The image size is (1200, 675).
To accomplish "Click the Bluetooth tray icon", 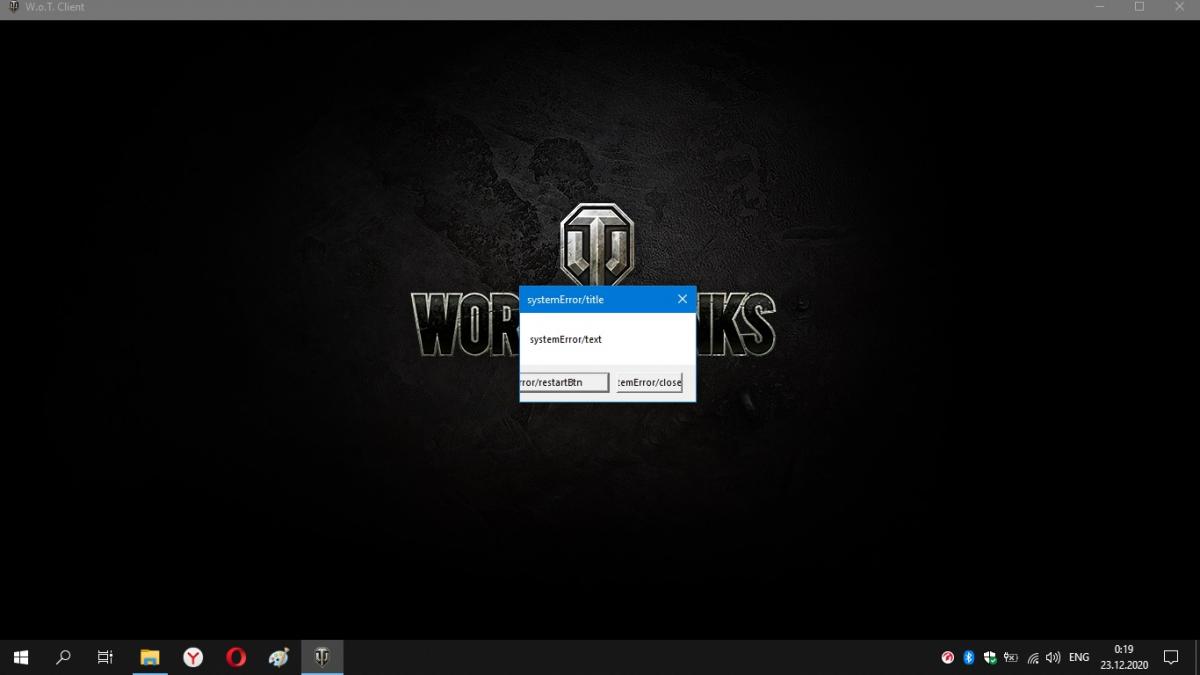I will click(968, 657).
